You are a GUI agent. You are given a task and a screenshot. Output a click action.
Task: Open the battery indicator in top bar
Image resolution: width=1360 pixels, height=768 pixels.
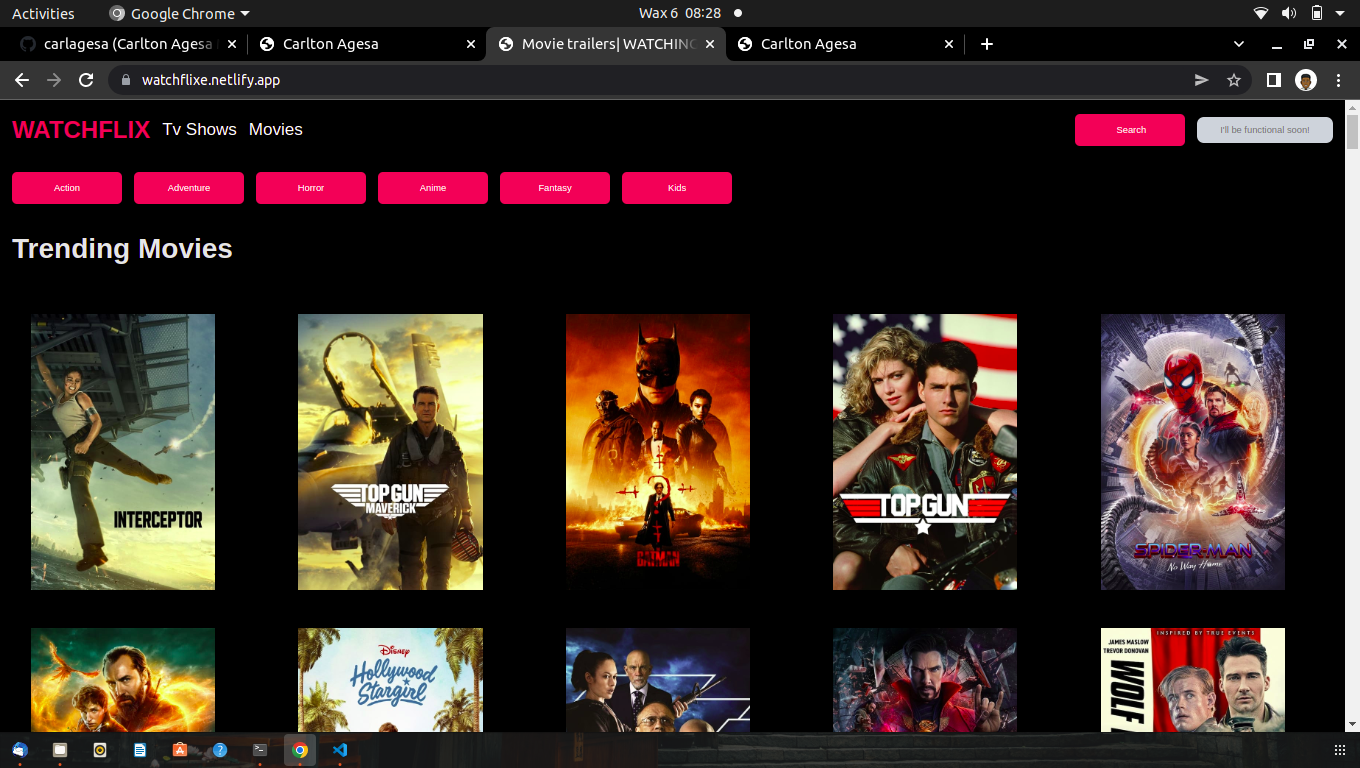(1317, 13)
